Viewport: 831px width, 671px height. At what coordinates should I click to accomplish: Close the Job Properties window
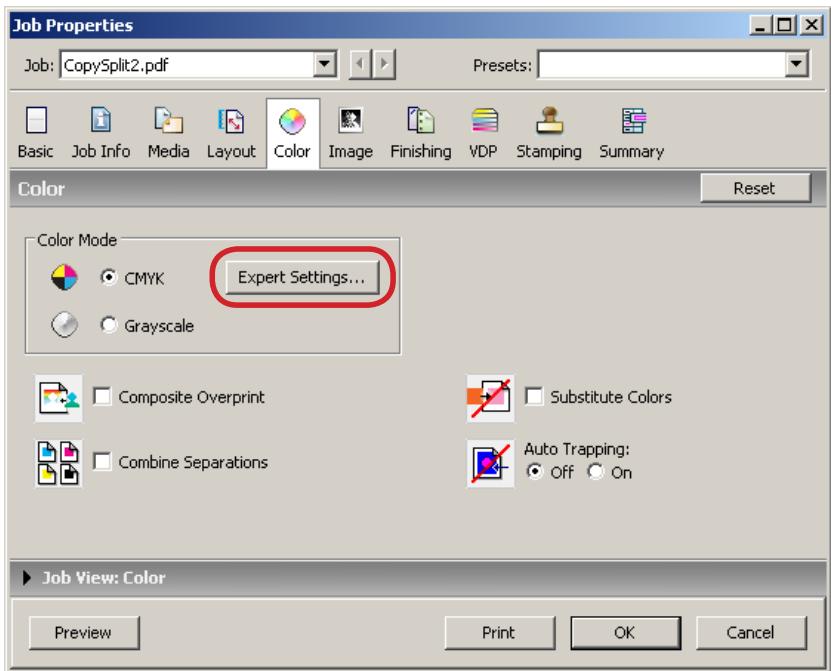(811, 25)
